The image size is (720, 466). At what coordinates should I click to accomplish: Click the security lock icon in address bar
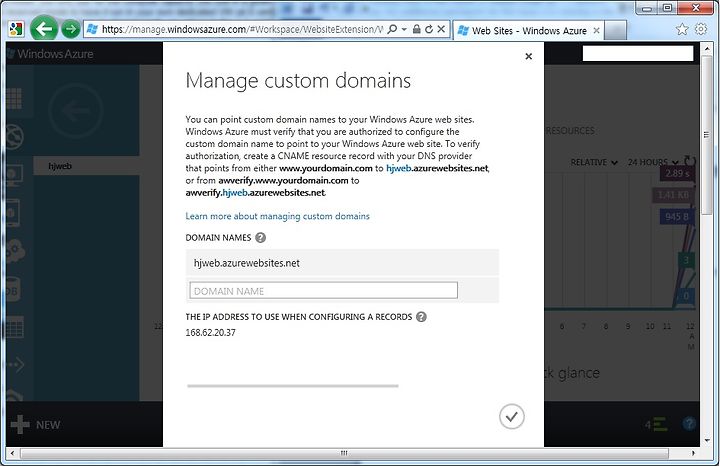pos(416,29)
